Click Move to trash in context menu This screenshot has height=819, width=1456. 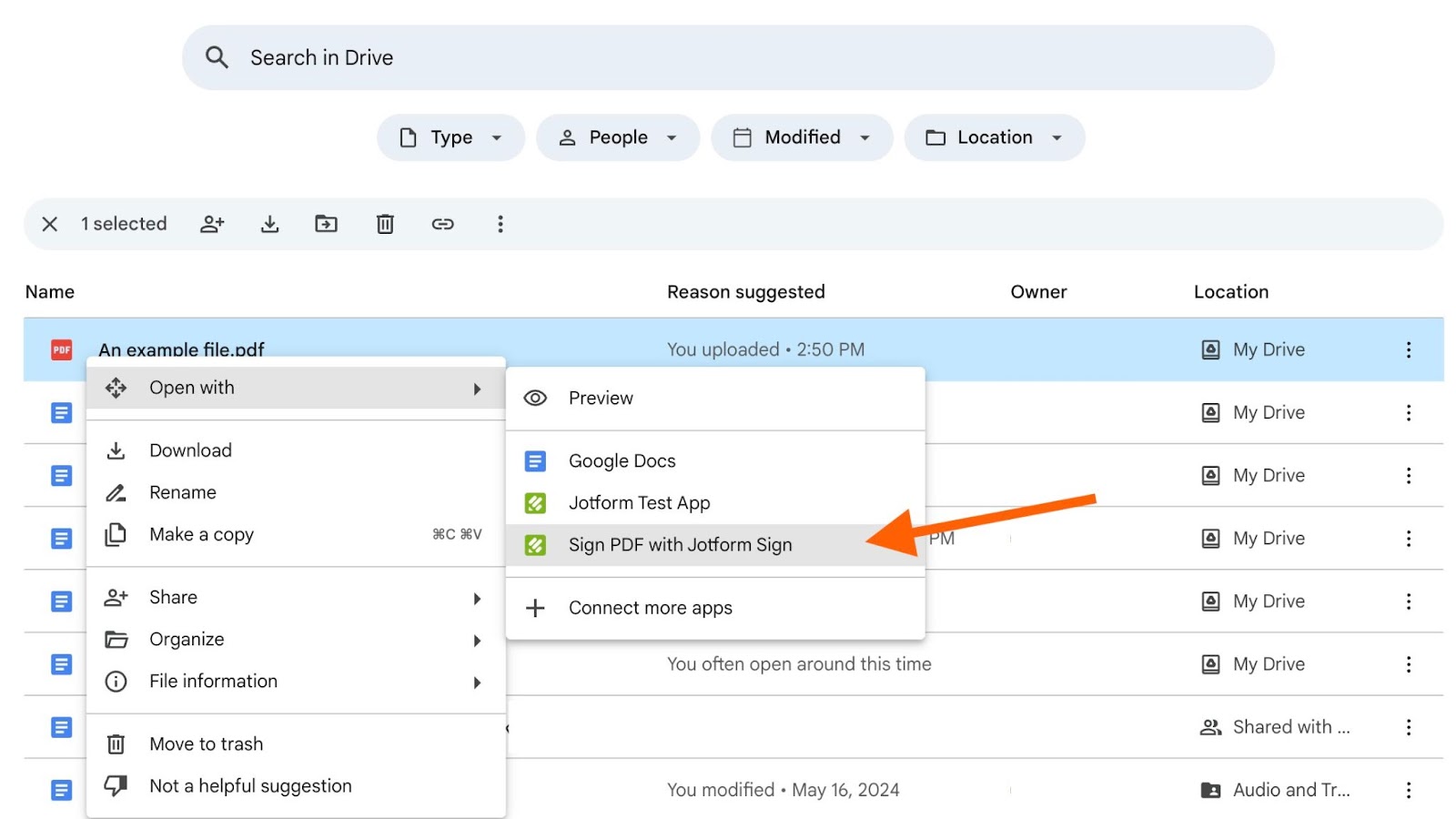(206, 744)
